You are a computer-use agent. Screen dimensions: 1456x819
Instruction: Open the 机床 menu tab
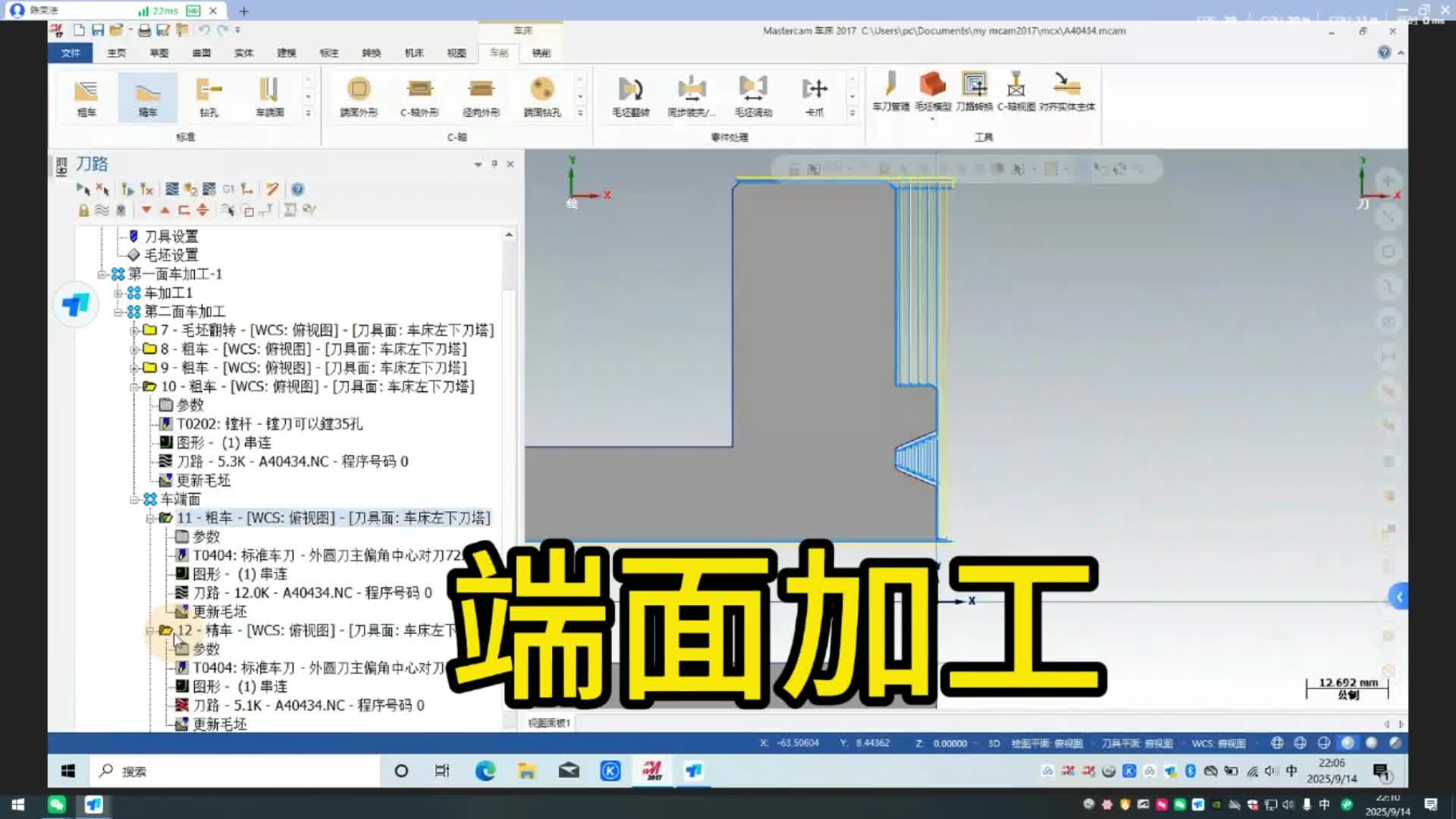(413, 53)
